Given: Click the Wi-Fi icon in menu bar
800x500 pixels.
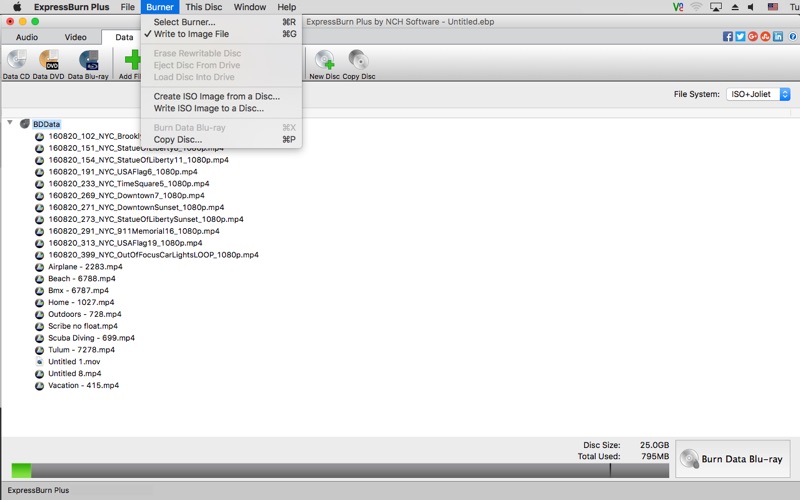Looking at the screenshot, I should (x=696, y=7).
